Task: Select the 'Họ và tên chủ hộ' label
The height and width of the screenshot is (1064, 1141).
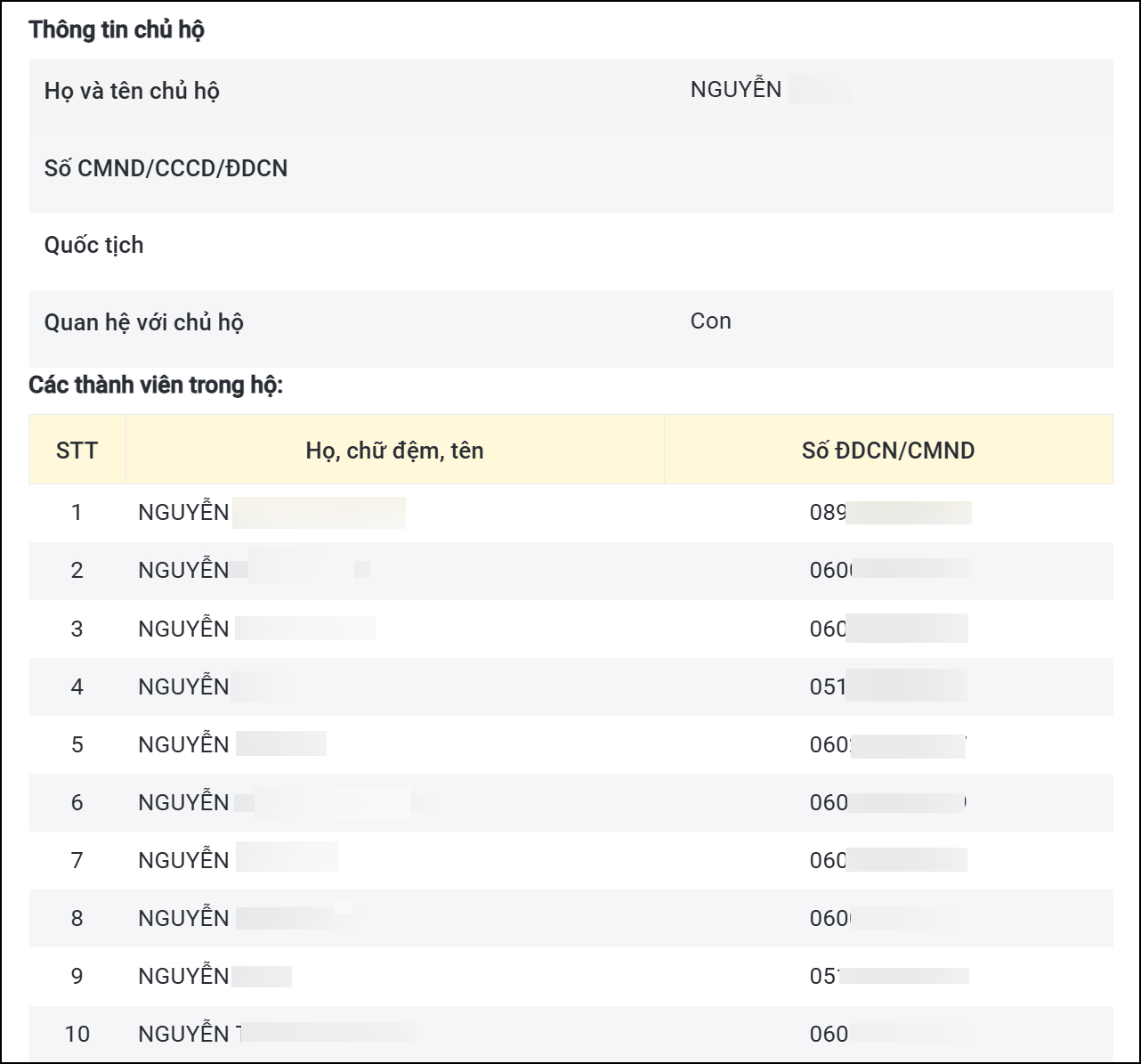Action: pos(132,91)
